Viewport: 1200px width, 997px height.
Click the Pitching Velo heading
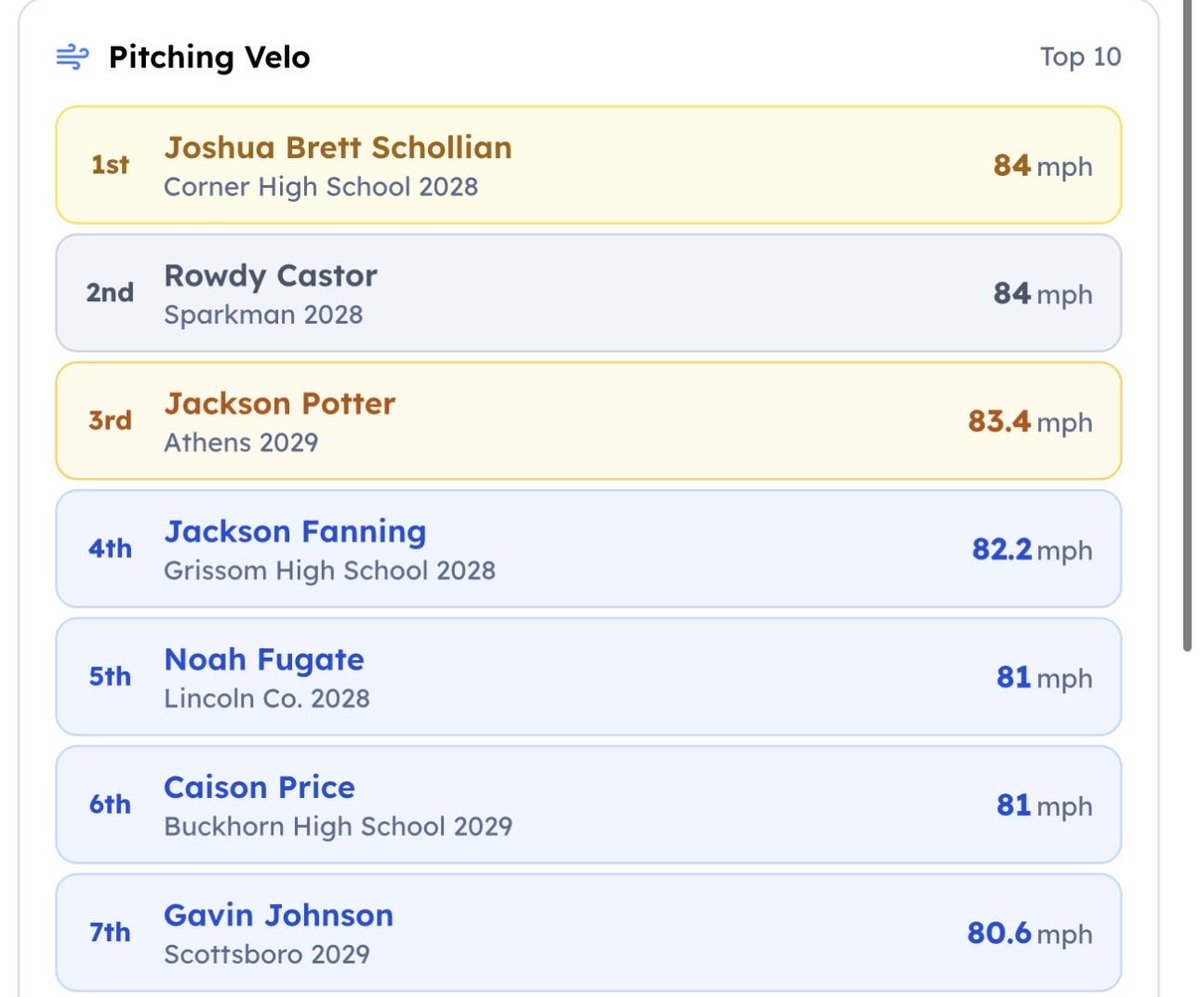[209, 58]
